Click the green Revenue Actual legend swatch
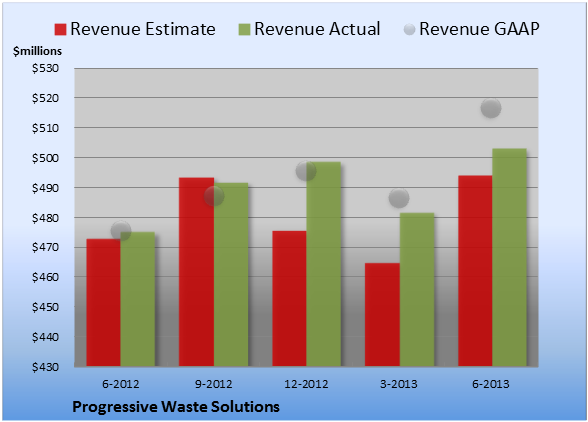This screenshot has height=422, width=588. [244, 29]
